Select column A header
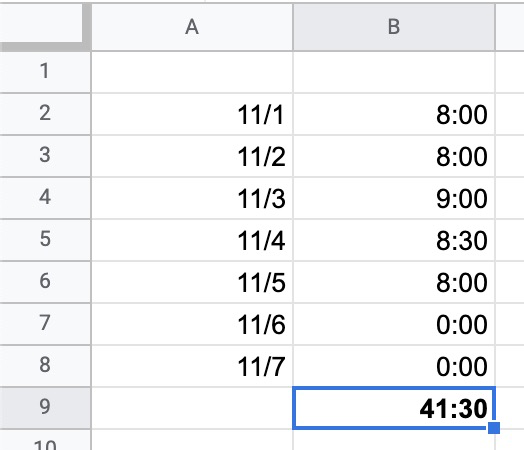Image resolution: width=524 pixels, height=450 pixels. [192, 27]
